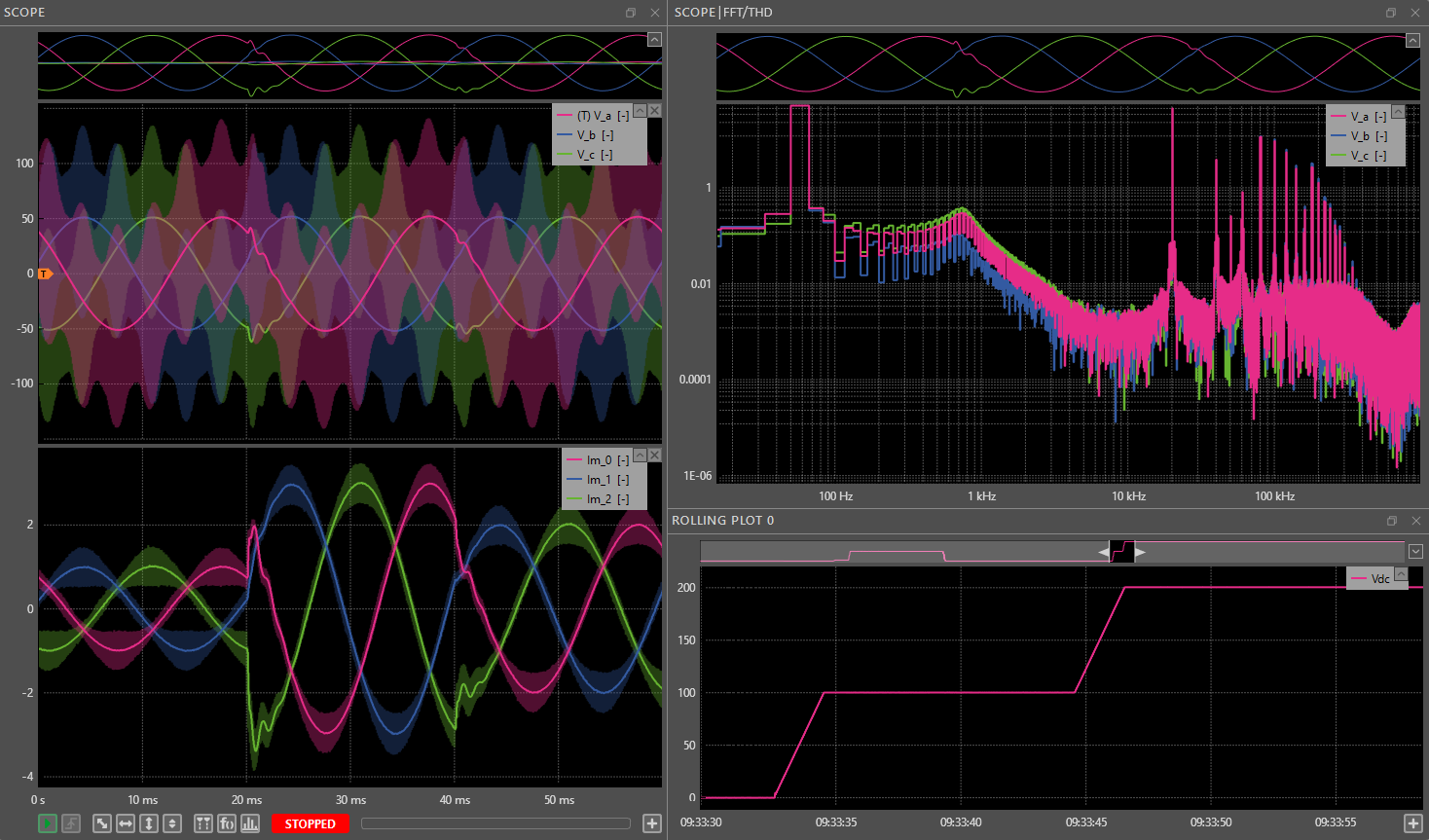
Task: Open the bar chart spectrum icon
Action: click(250, 823)
